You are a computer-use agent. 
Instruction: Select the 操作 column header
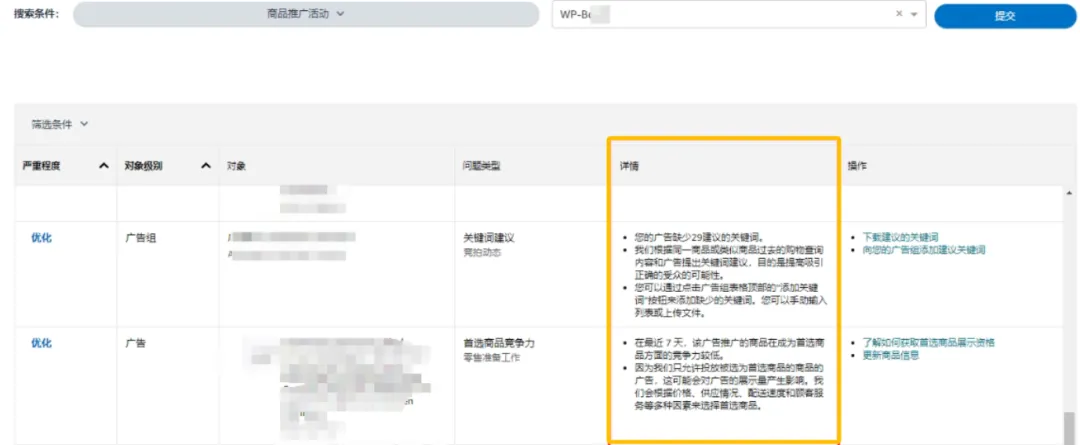pyautogui.click(x=858, y=166)
